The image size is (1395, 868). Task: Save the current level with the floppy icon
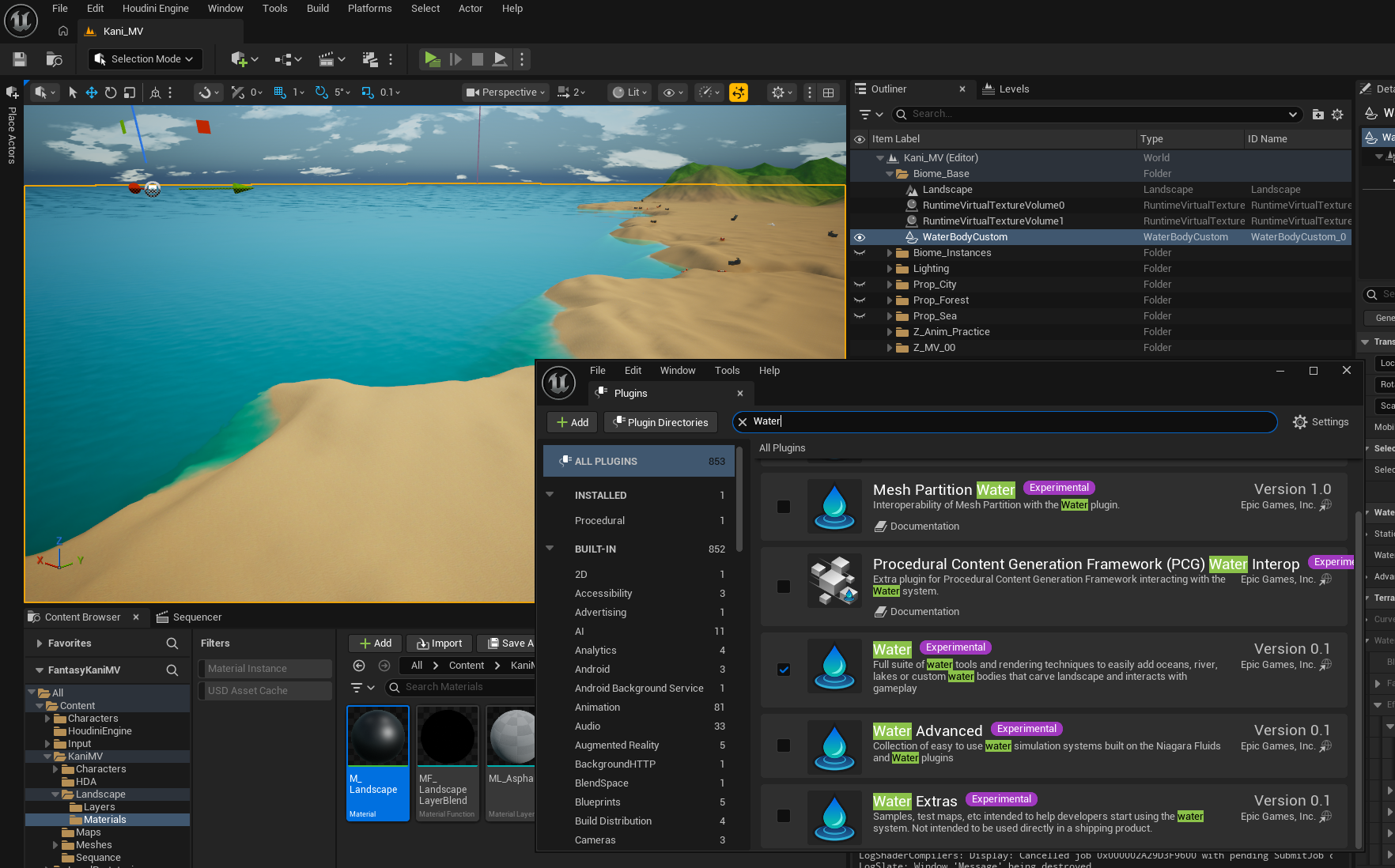pyautogui.click(x=20, y=59)
